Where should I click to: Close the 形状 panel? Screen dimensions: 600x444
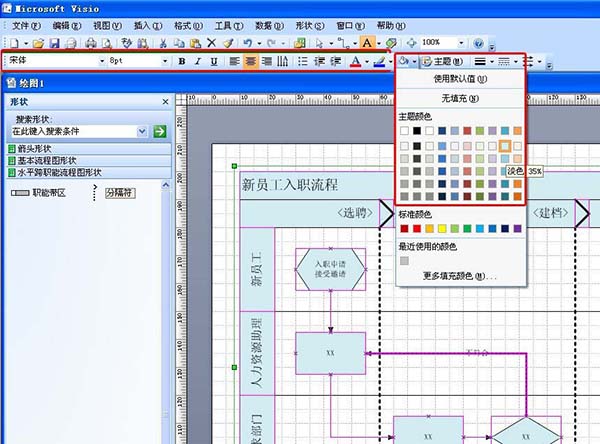click(x=165, y=102)
